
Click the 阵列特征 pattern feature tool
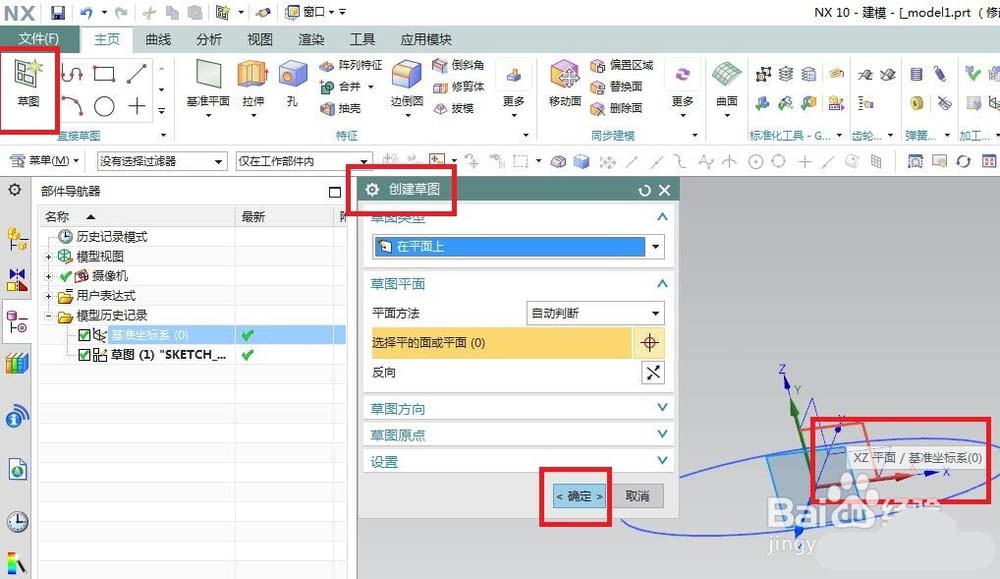click(x=351, y=65)
